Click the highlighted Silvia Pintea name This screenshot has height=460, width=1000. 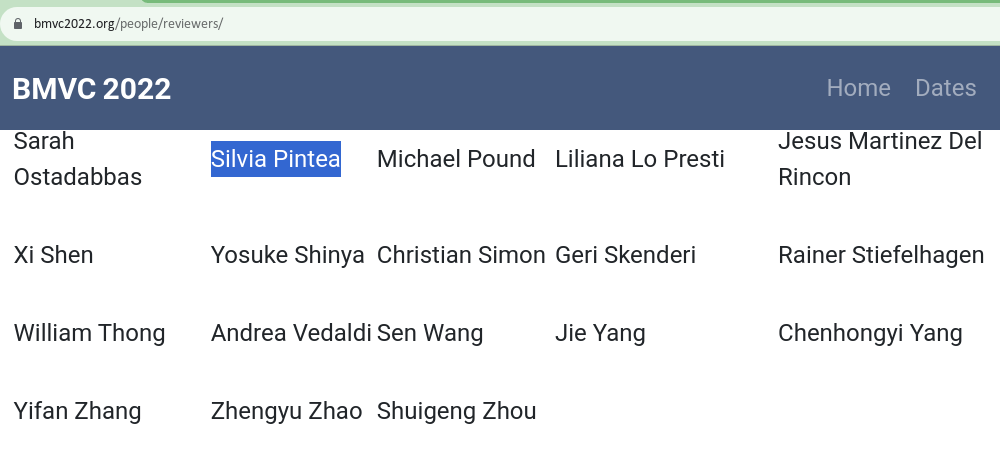(x=276, y=159)
